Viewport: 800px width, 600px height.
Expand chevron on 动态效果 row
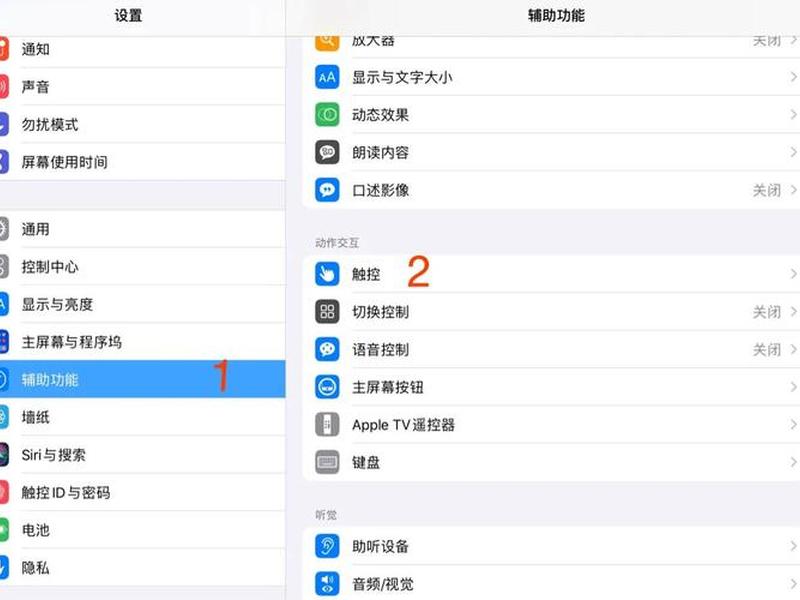point(793,115)
